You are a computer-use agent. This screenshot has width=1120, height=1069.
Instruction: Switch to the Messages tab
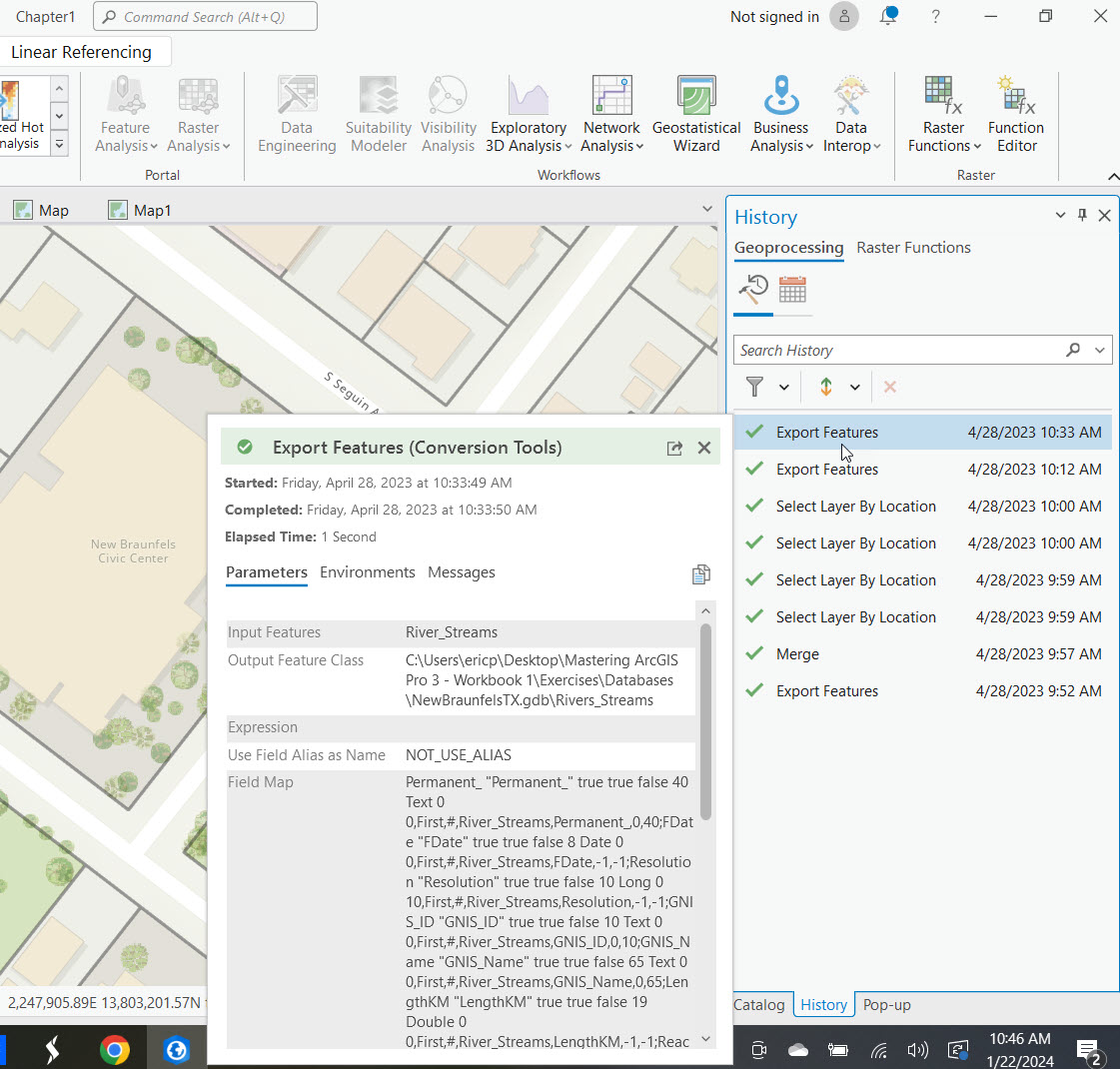[x=461, y=572]
